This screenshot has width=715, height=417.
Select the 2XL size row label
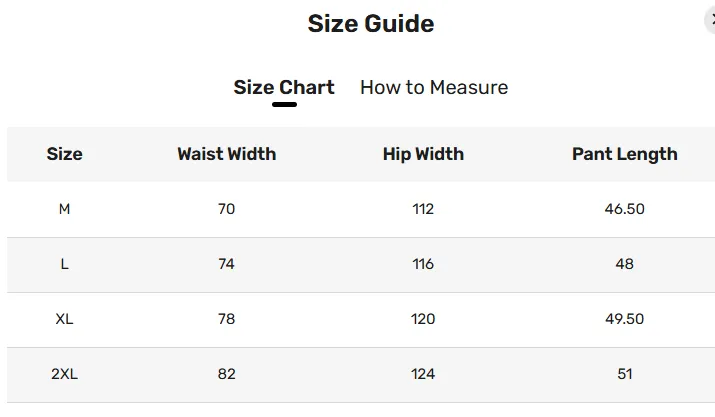tap(64, 374)
